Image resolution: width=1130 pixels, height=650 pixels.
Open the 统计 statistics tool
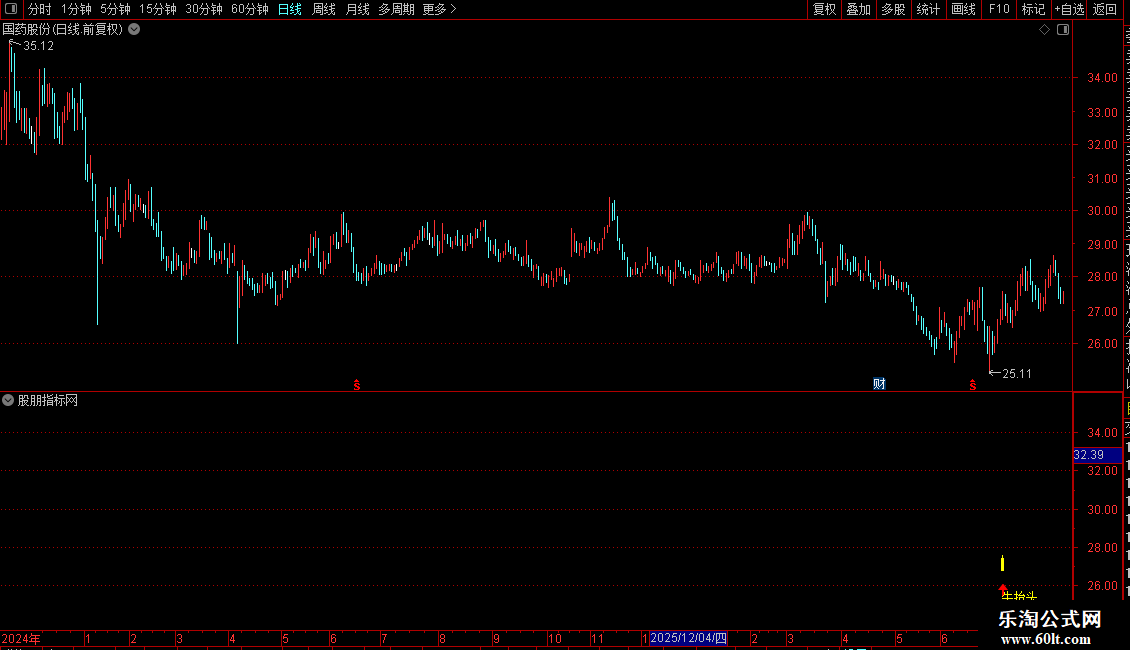click(927, 9)
